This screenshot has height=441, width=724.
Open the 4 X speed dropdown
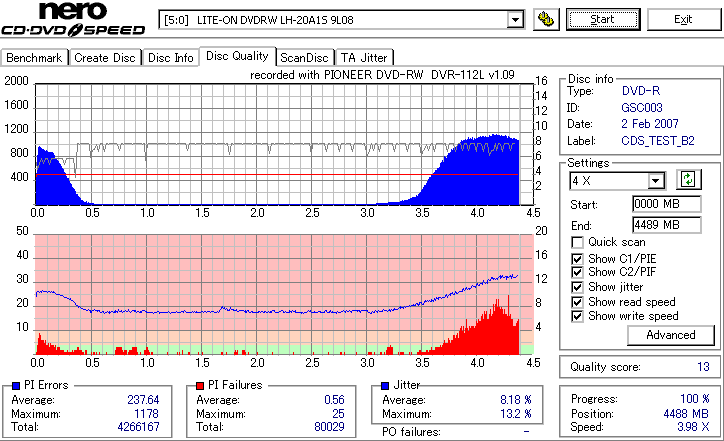(617, 181)
